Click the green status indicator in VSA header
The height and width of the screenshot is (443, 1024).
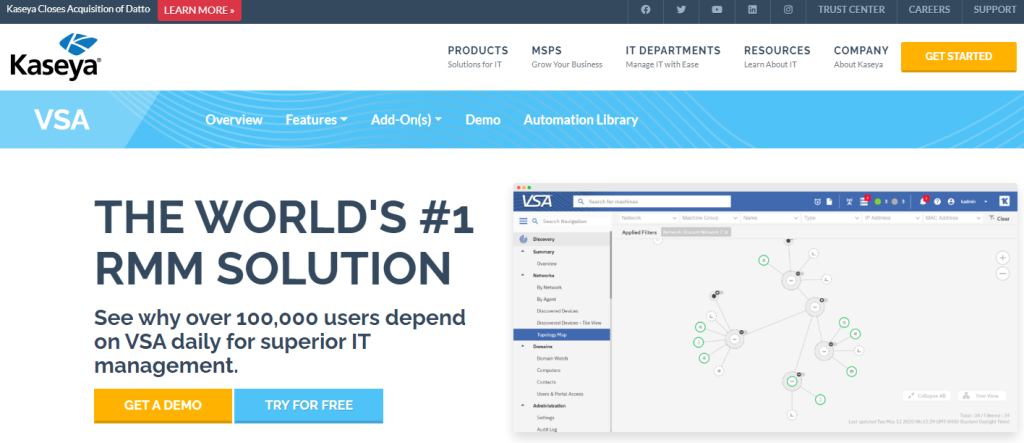[878, 201]
